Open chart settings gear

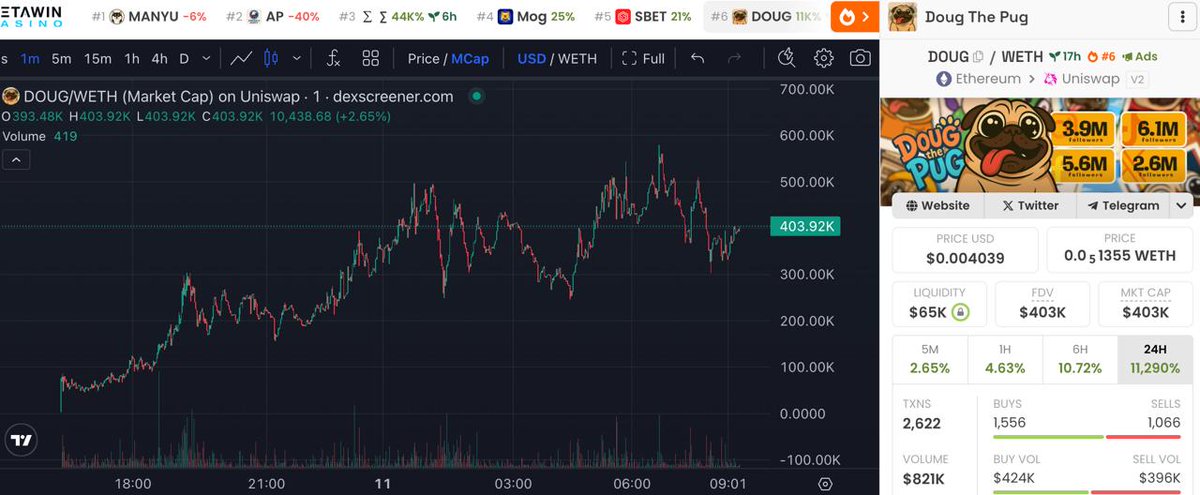pyautogui.click(x=823, y=58)
